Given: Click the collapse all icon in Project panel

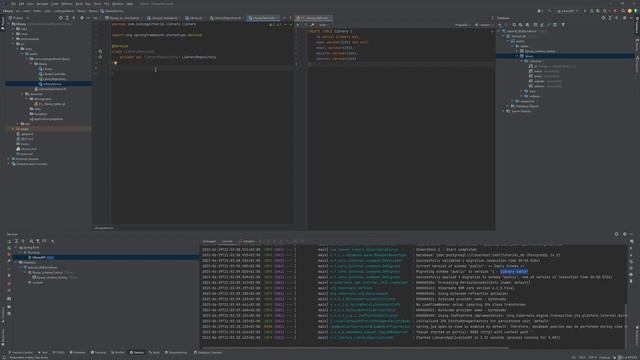Looking at the screenshot, I should 74,18.
